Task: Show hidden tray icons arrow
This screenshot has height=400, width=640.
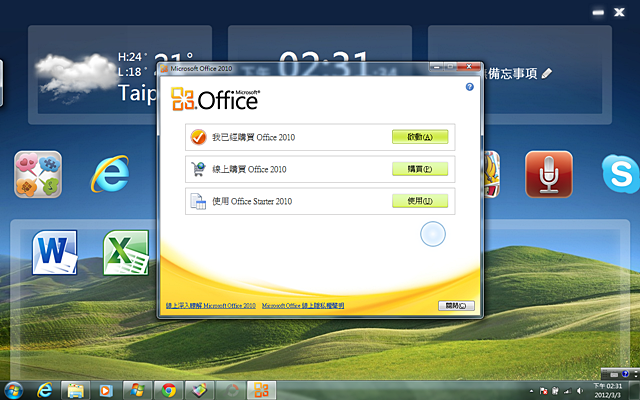Action: tap(531, 391)
